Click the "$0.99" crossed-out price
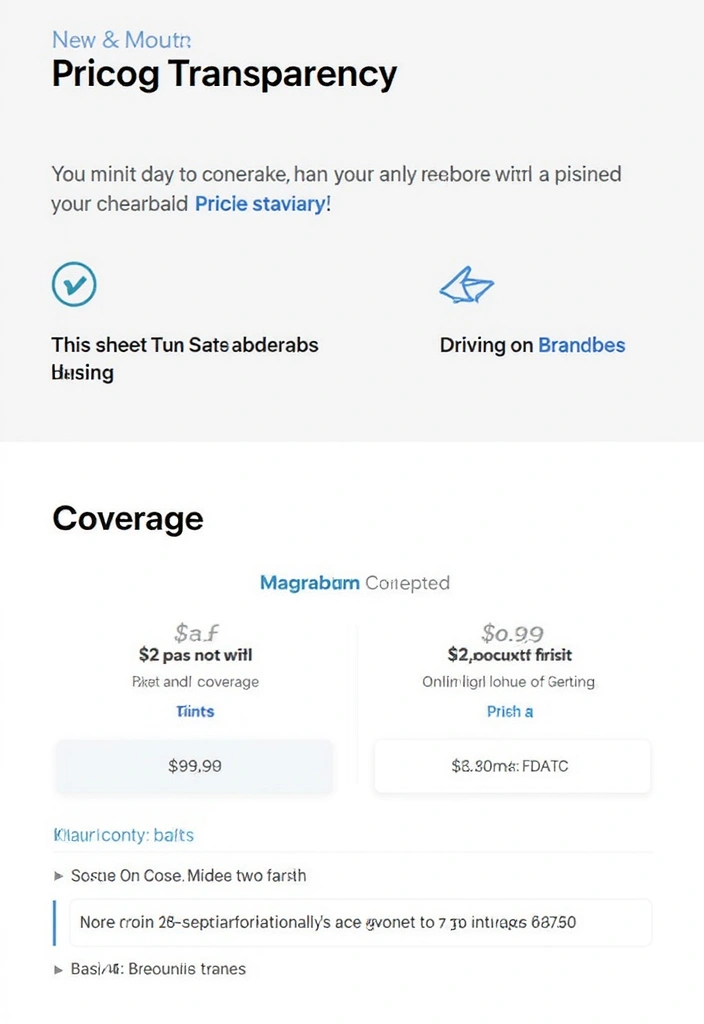Screen dimensions: 704x1024 click(510, 632)
